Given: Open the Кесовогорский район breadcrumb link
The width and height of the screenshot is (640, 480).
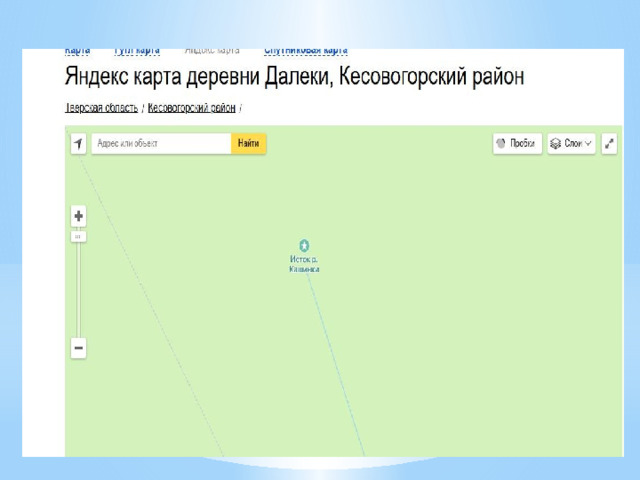Looking at the screenshot, I should (191, 108).
